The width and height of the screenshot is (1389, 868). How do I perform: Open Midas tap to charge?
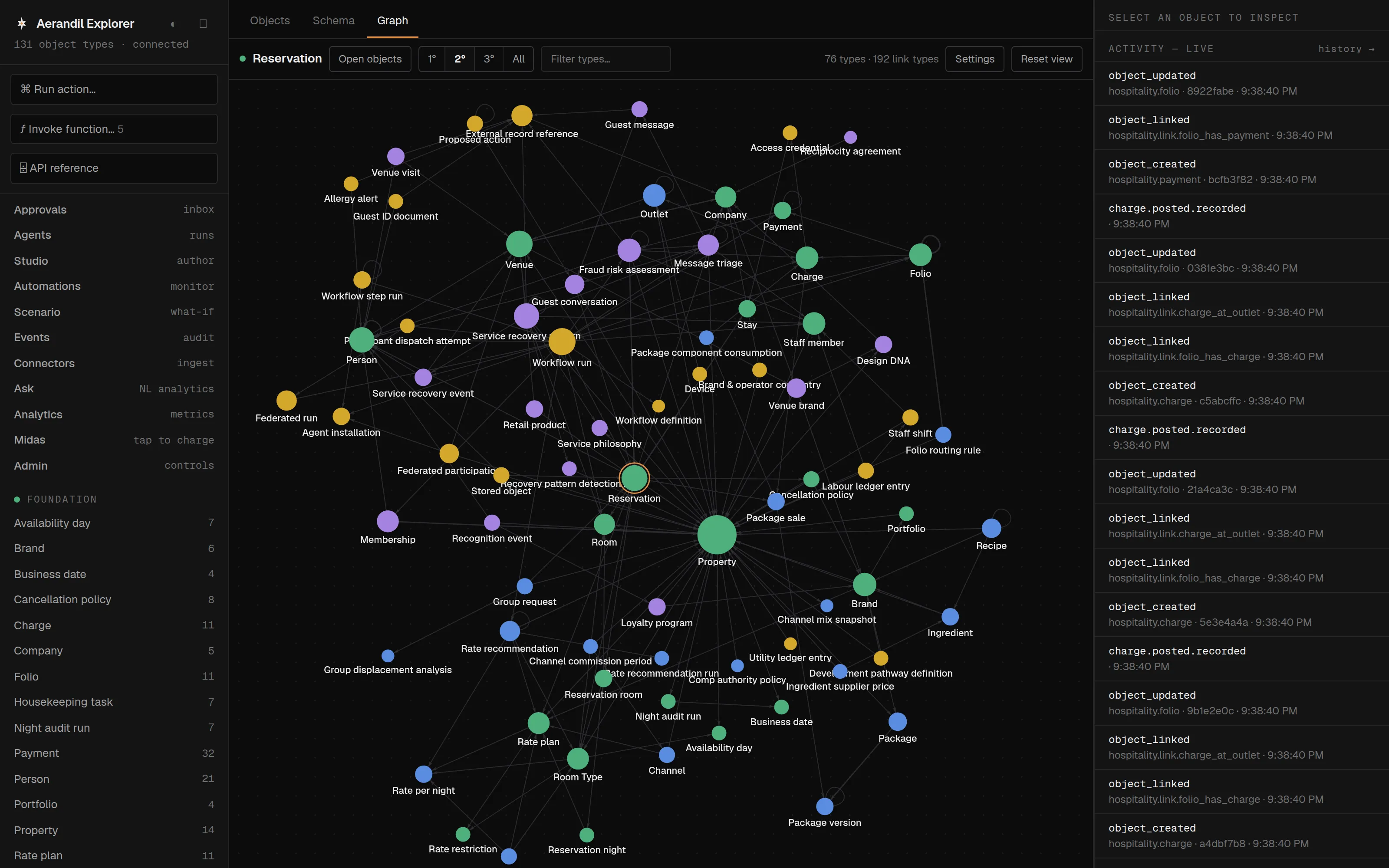[x=114, y=440]
